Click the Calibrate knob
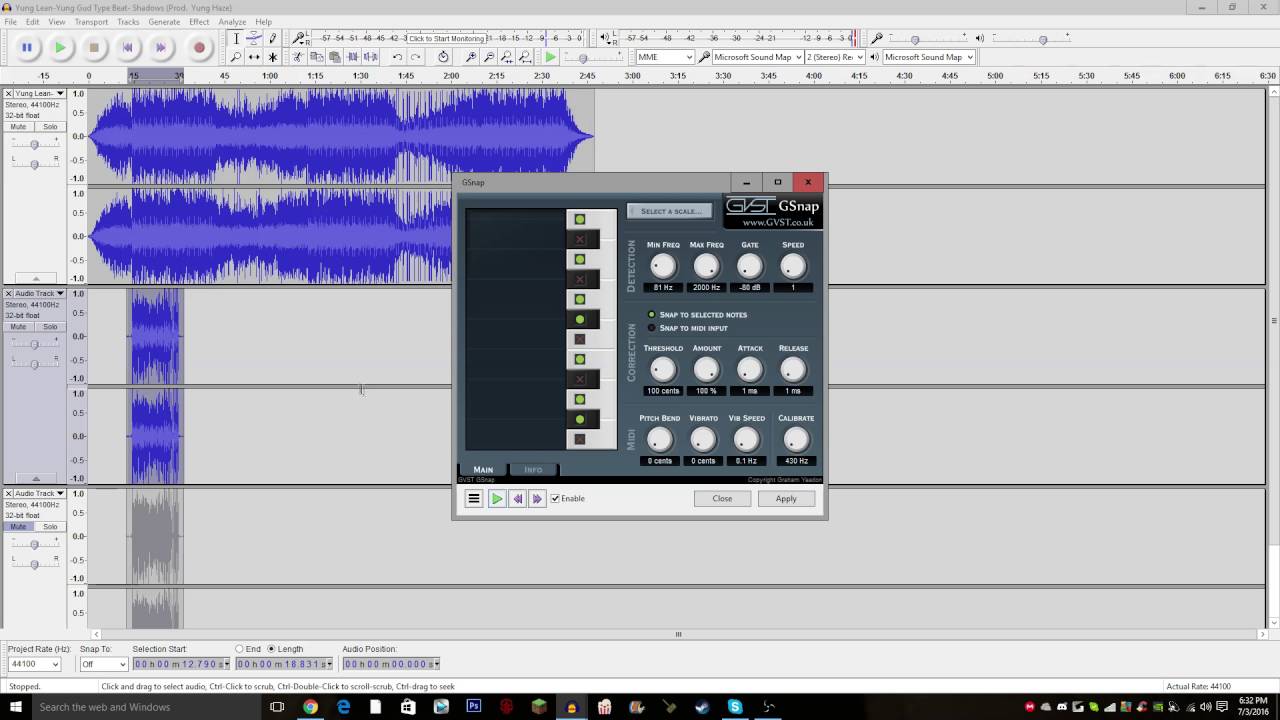1280x720 pixels. coord(796,439)
